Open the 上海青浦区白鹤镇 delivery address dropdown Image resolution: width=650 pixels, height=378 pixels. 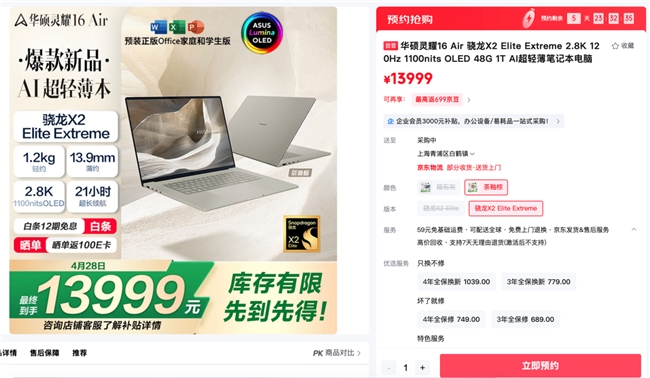click(446, 154)
